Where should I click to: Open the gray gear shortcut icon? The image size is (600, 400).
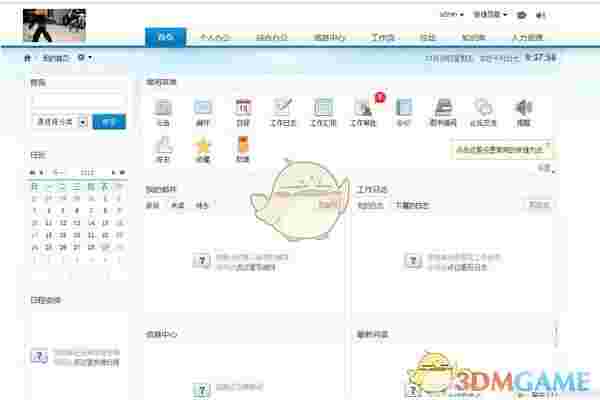(x=483, y=108)
